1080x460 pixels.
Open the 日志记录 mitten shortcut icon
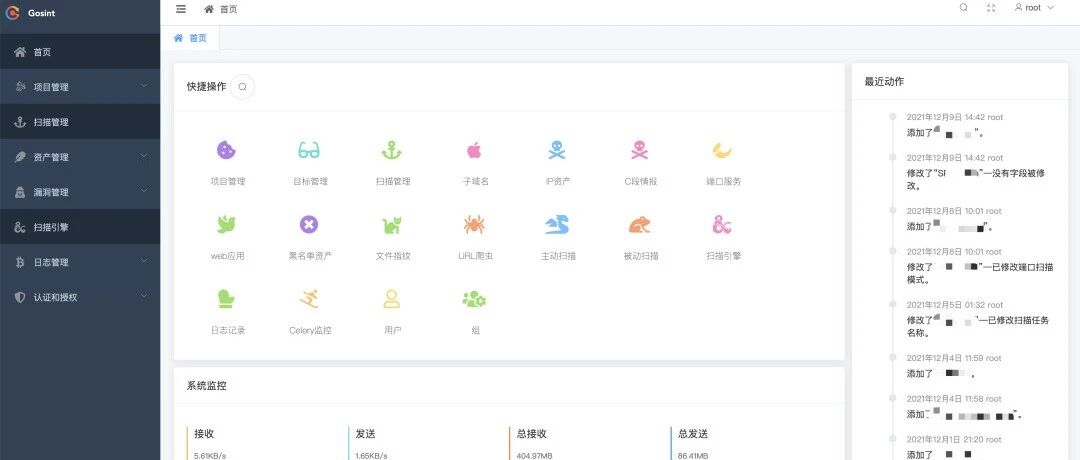tap(227, 298)
